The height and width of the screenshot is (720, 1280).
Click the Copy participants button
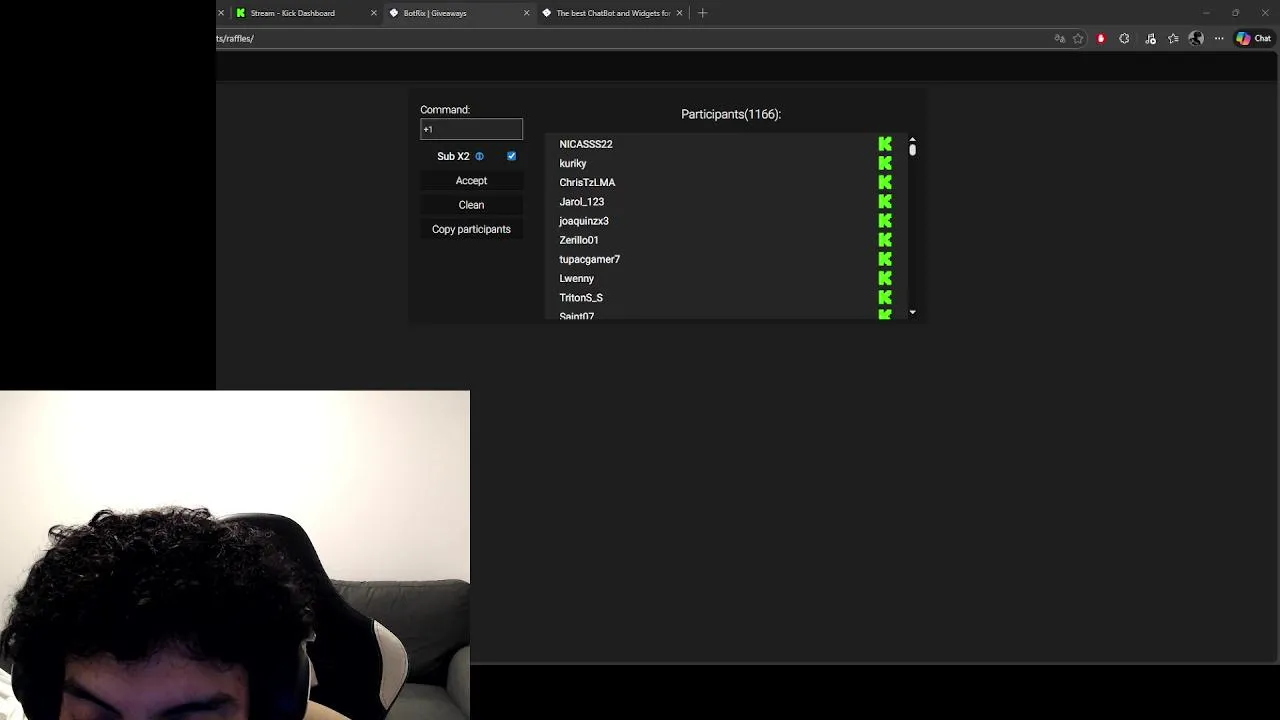[x=471, y=229]
